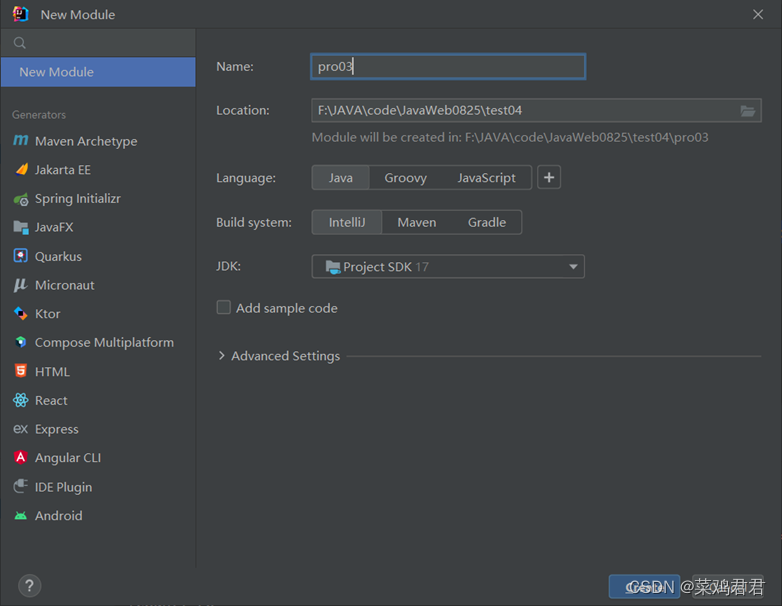Click the Name input field
This screenshot has width=782, height=606.
coord(448,66)
